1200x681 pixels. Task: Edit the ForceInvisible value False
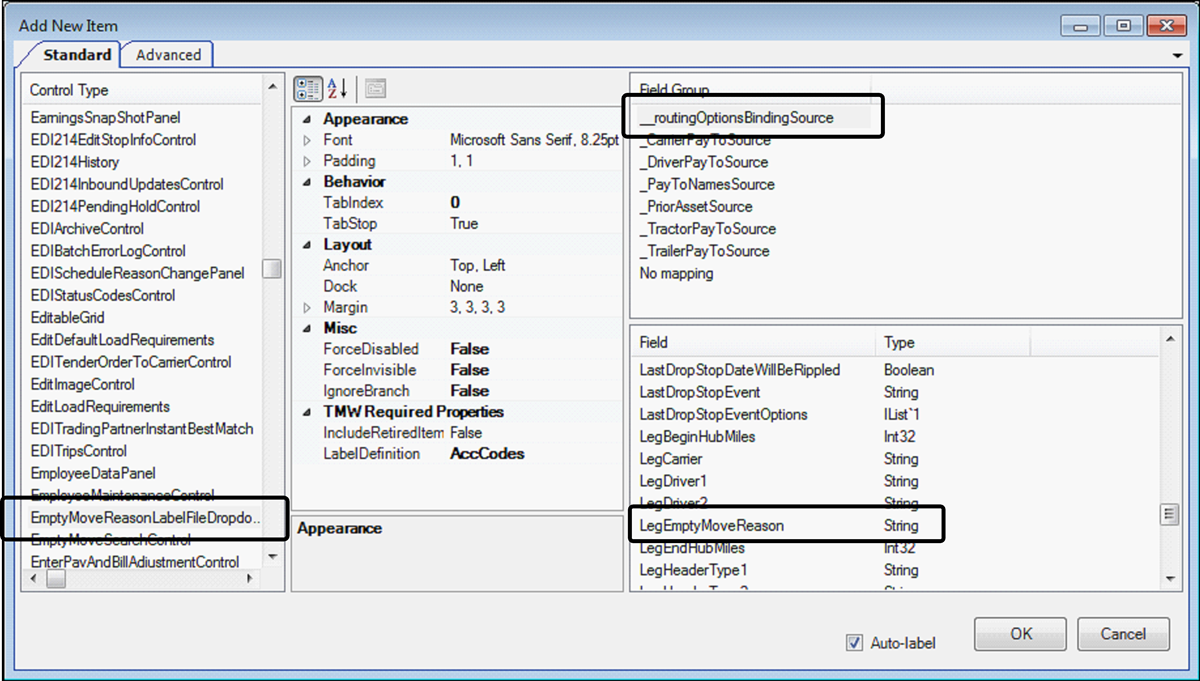coord(469,371)
